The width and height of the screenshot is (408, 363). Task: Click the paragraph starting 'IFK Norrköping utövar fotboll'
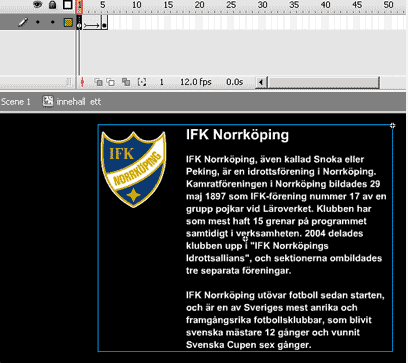pos(285,320)
